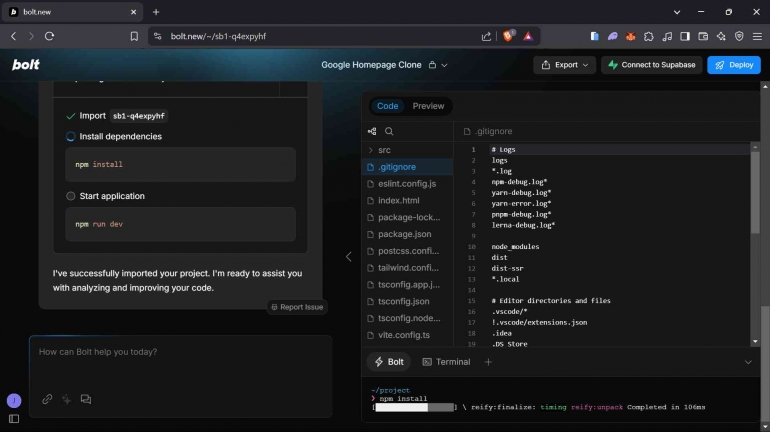Open new browser tab

point(156,12)
